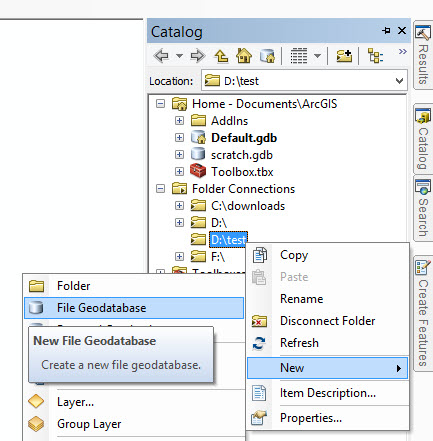Expand the Default.gdb tree node
The width and height of the screenshot is (433, 441).
[x=179, y=137]
